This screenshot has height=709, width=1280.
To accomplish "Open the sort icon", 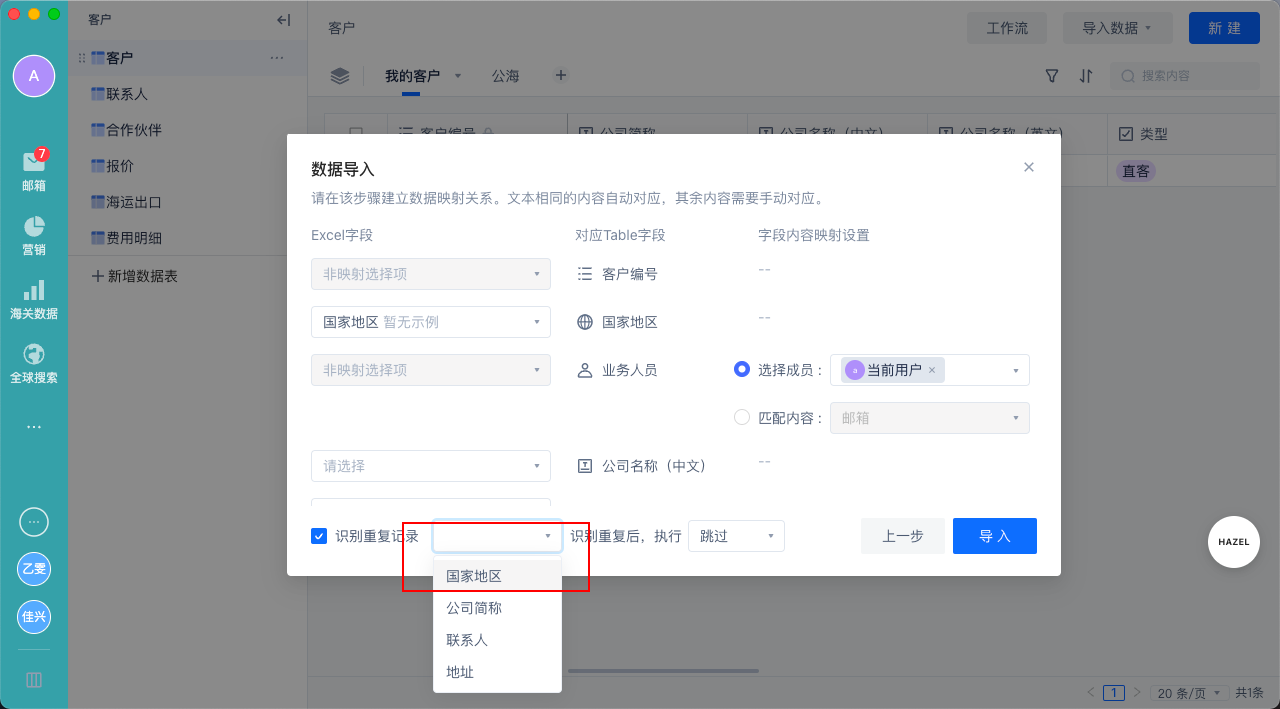I will [1086, 76].
